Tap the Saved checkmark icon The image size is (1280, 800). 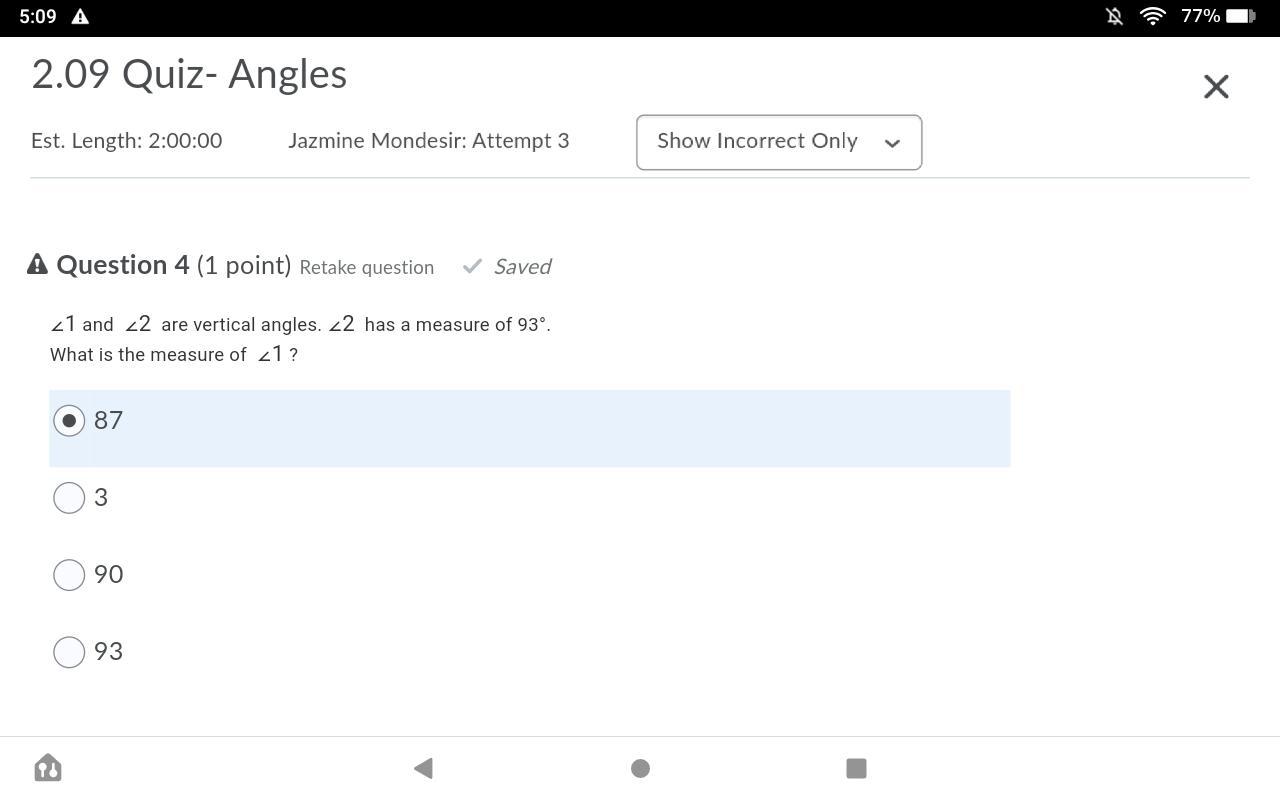click(473, 266)
